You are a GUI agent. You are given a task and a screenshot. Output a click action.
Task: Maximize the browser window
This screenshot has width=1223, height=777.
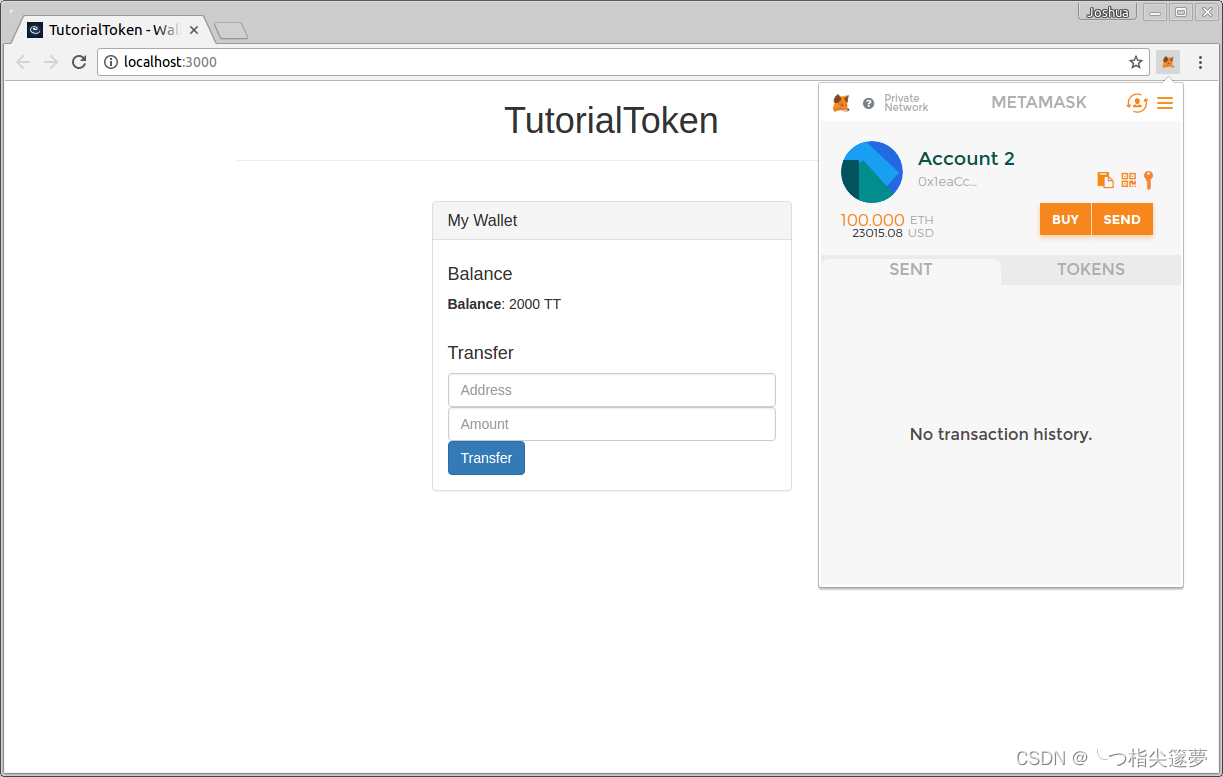[x=1181, y=12]
